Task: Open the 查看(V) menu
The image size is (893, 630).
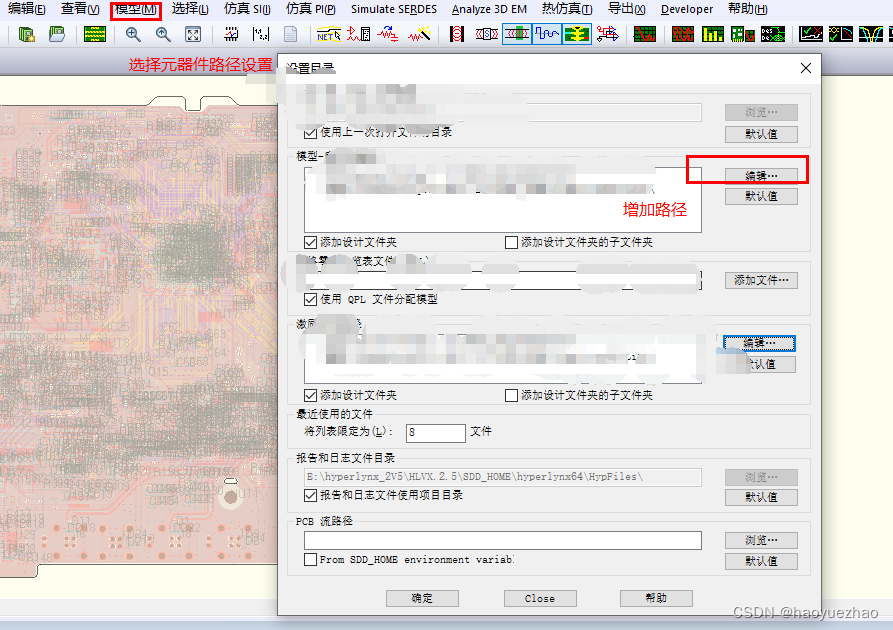Action: point(80,9)
